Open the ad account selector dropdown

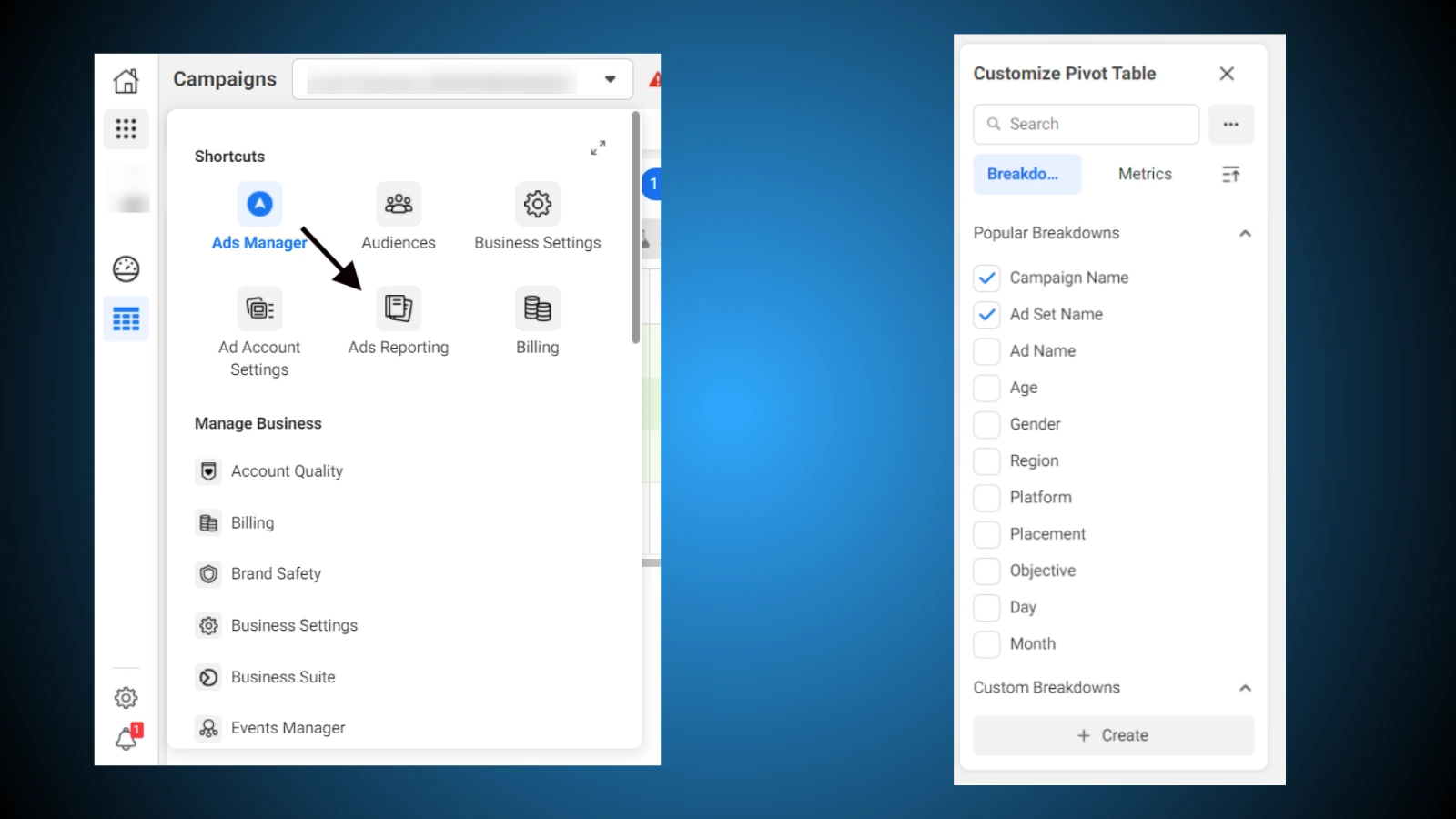click(463, 79)
